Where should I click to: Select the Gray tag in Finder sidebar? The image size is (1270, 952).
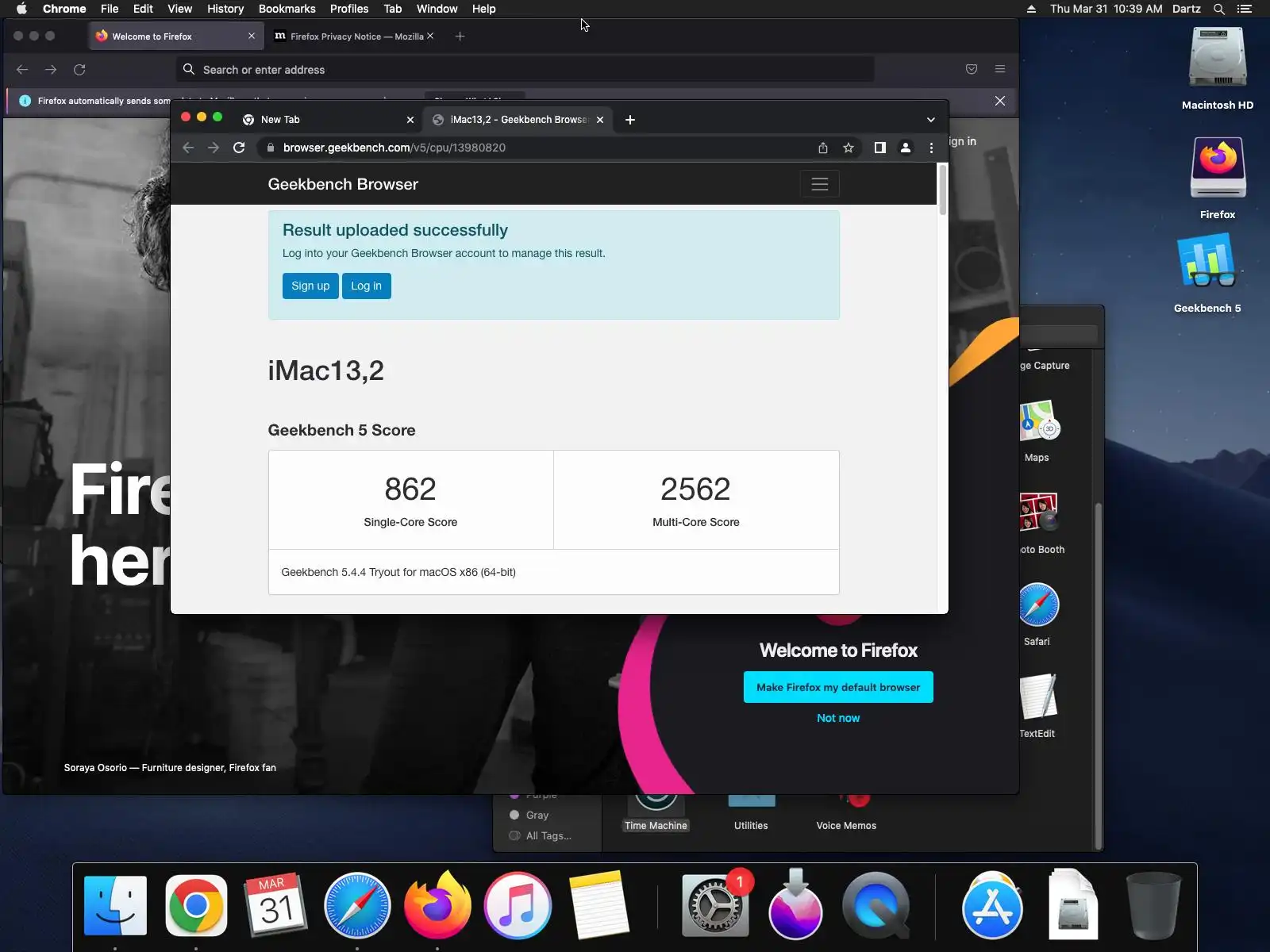coord(537,815)
